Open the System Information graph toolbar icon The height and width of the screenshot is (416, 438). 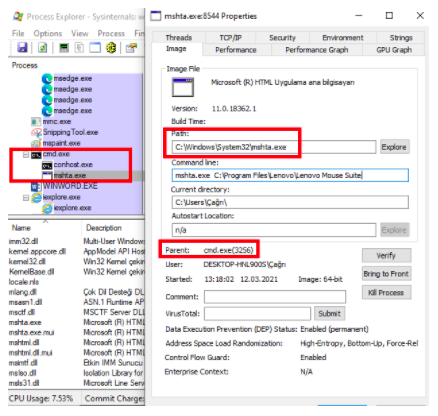click(x=64, y=48)
